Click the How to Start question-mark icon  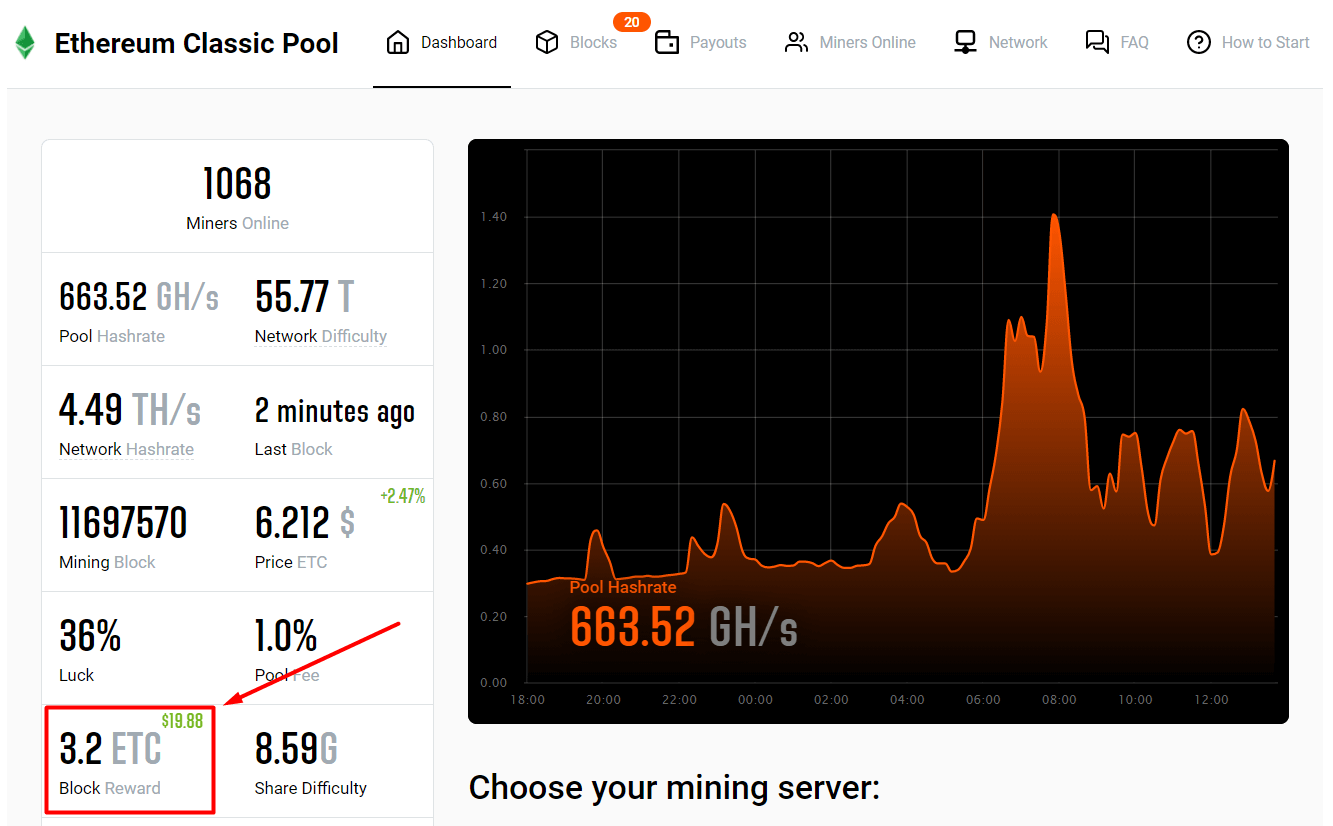pos(1198,43)
